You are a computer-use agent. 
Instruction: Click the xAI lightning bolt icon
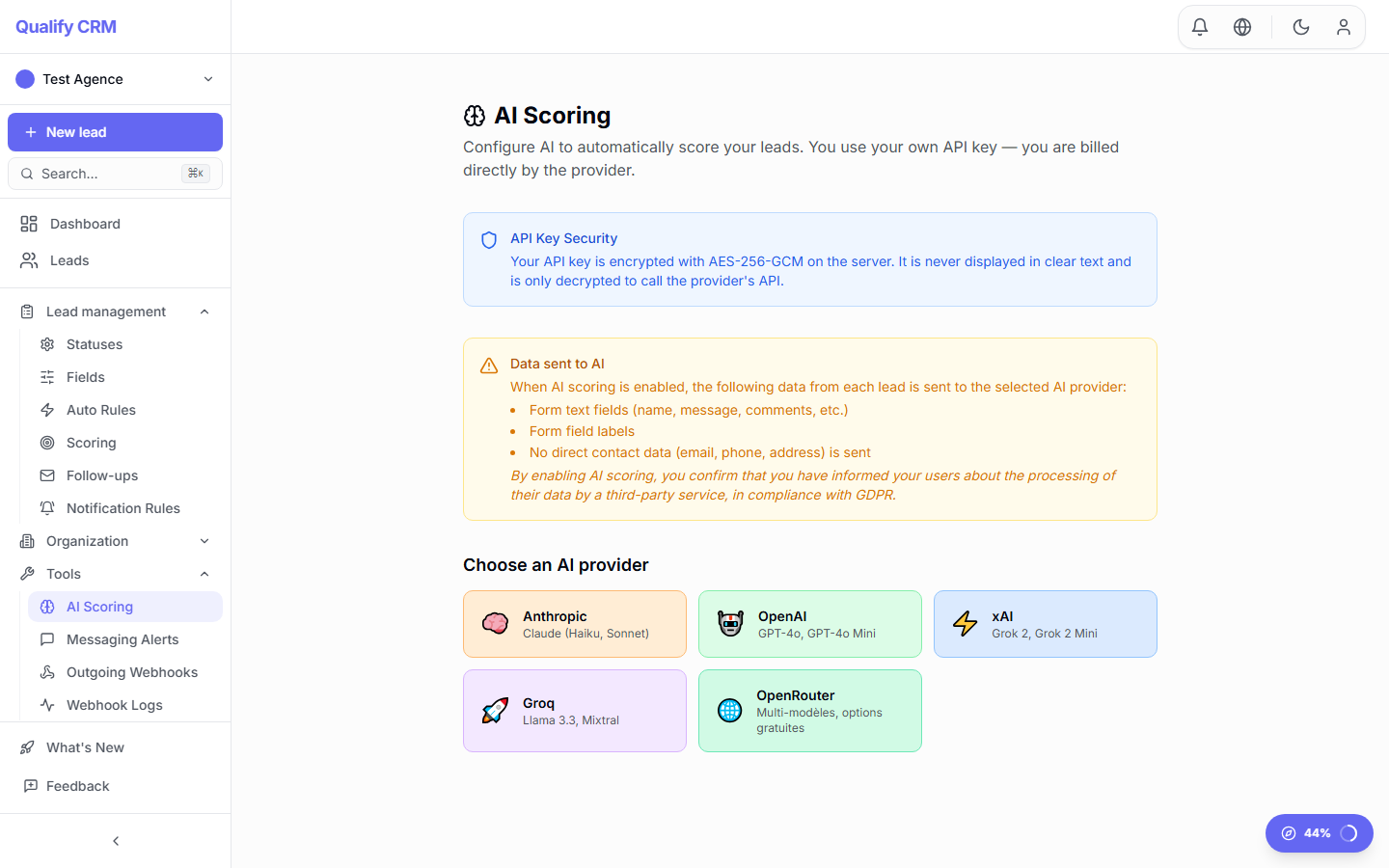click(966, 624)
